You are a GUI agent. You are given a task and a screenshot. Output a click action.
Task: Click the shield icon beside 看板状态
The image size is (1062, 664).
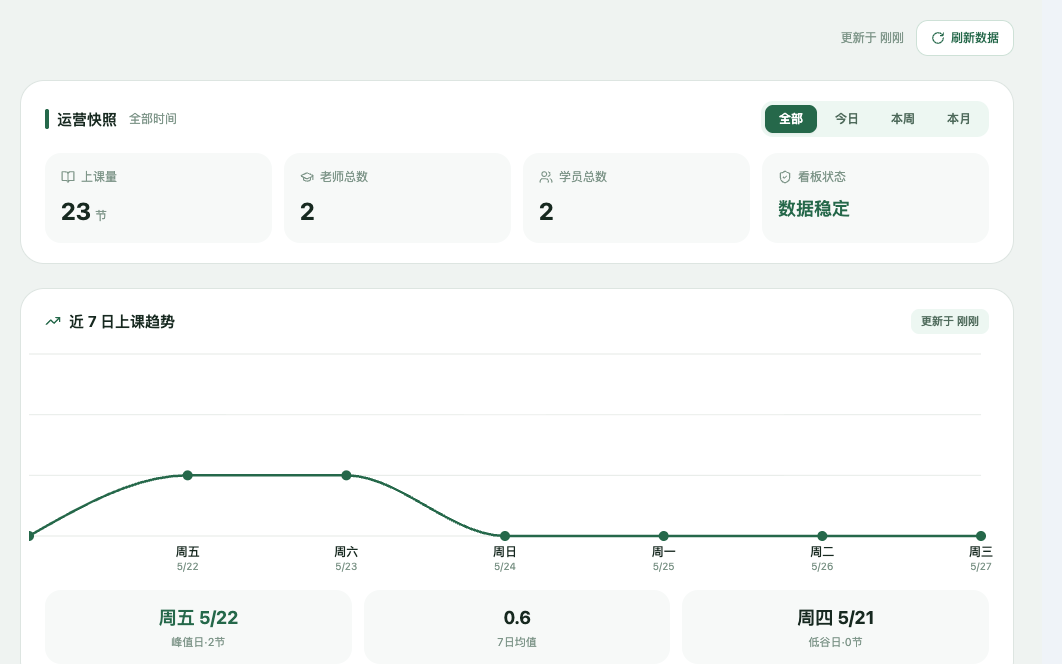[785, 177]
